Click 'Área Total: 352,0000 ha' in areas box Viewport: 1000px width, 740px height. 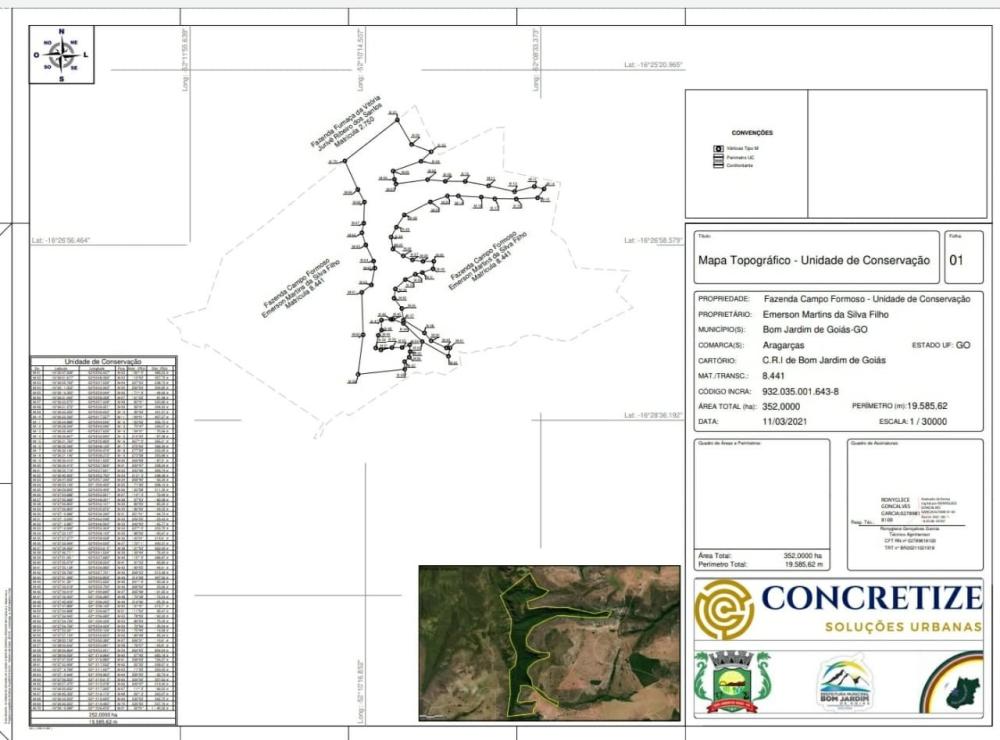[760, 556]
